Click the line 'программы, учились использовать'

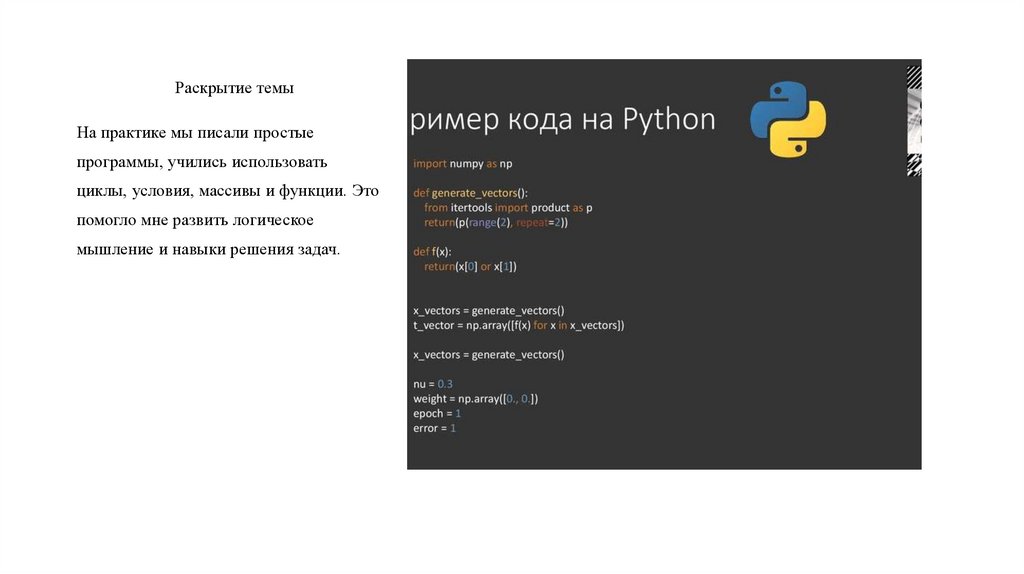click(x=202, y=162)
